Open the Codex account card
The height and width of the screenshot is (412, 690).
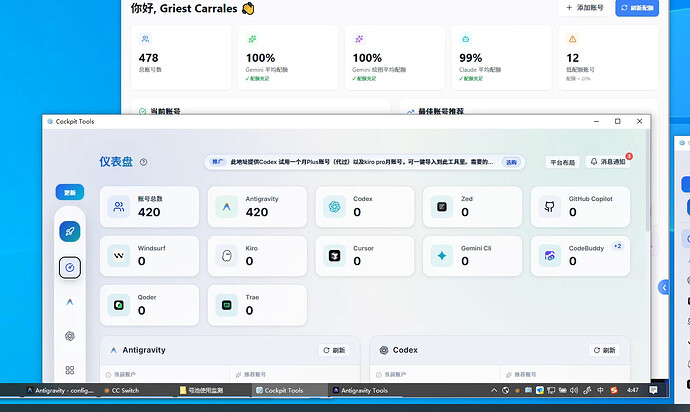(x=365, y=207)
